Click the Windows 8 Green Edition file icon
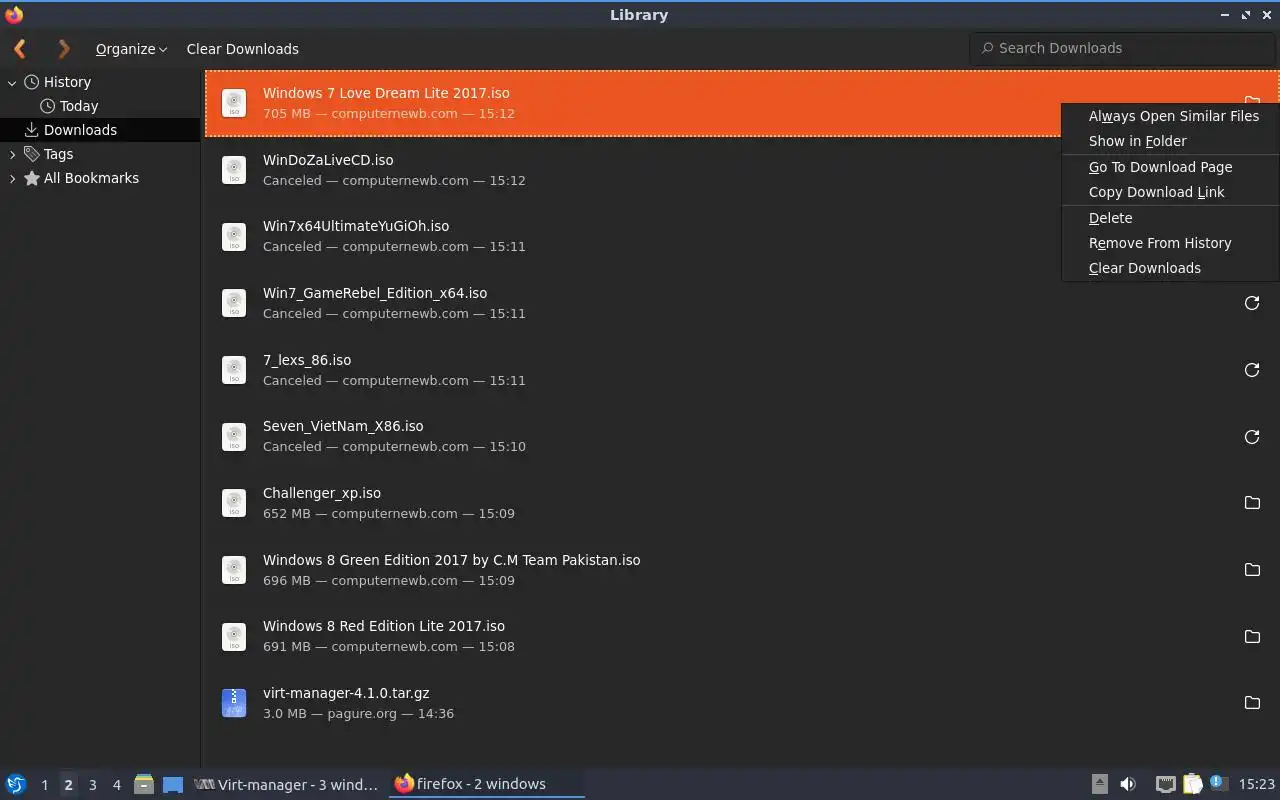 (234, 570)
